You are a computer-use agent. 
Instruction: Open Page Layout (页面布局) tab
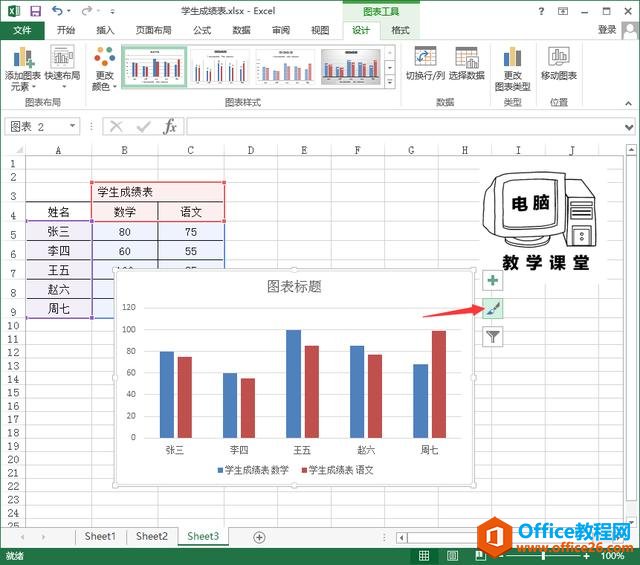coord(153,30)
